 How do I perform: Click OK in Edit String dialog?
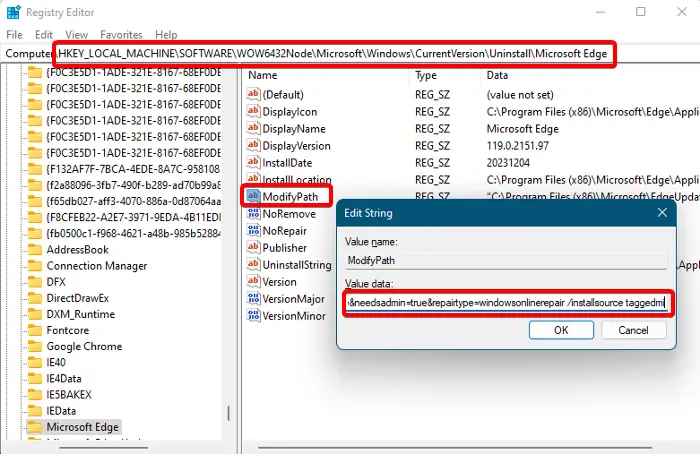click(561, 330)
